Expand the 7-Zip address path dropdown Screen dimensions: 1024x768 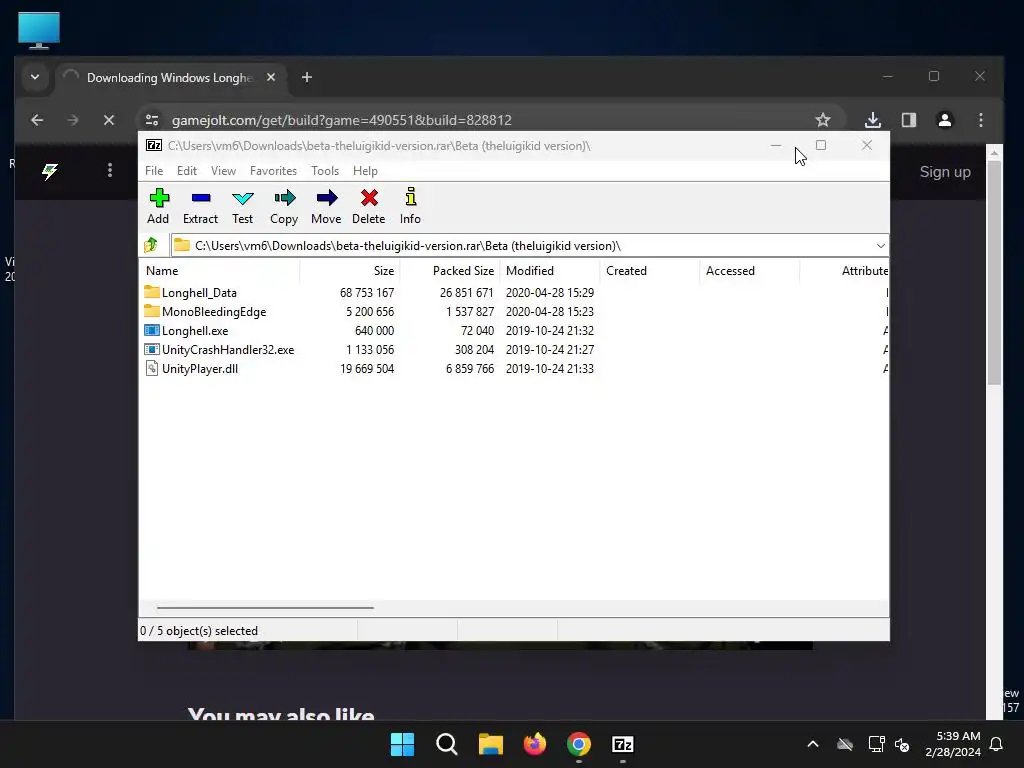tap(880, 246)
